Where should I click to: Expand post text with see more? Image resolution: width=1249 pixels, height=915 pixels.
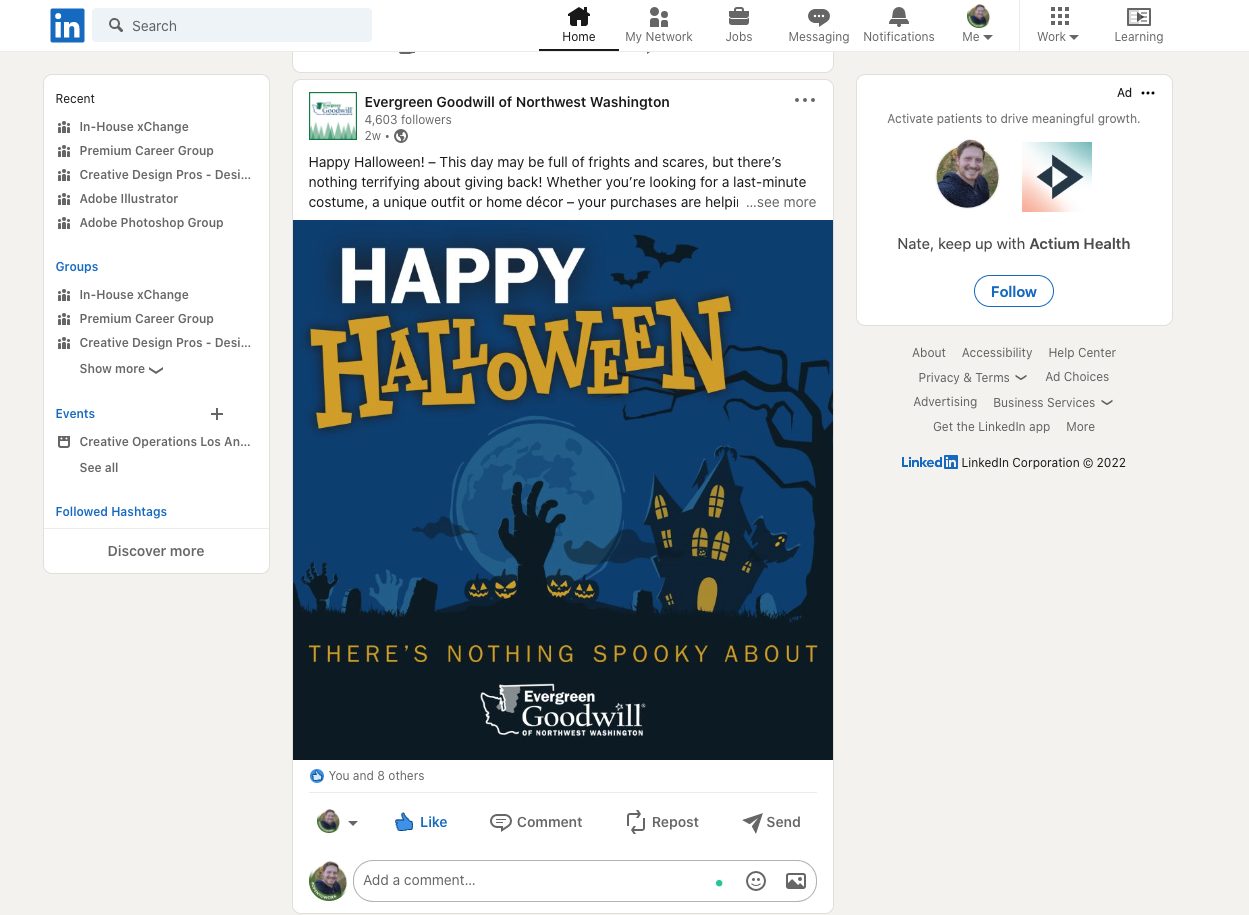781,202
